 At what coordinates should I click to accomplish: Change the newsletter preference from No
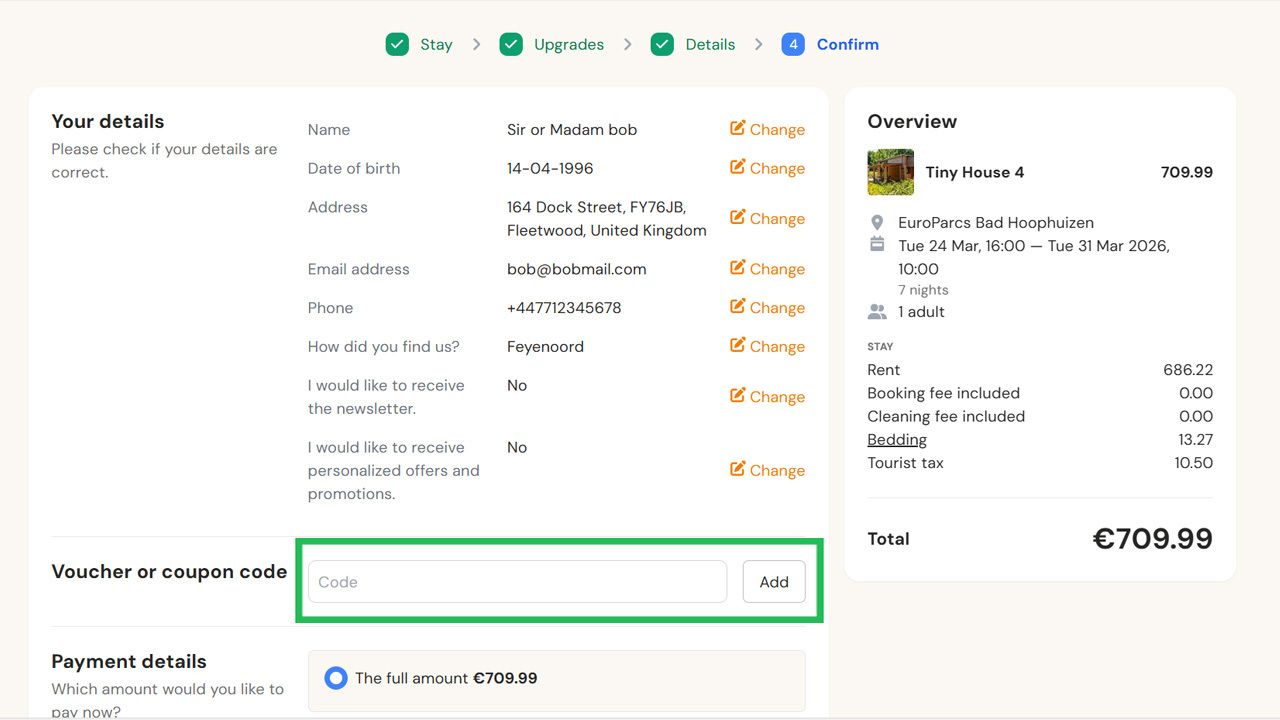(766, 396)
